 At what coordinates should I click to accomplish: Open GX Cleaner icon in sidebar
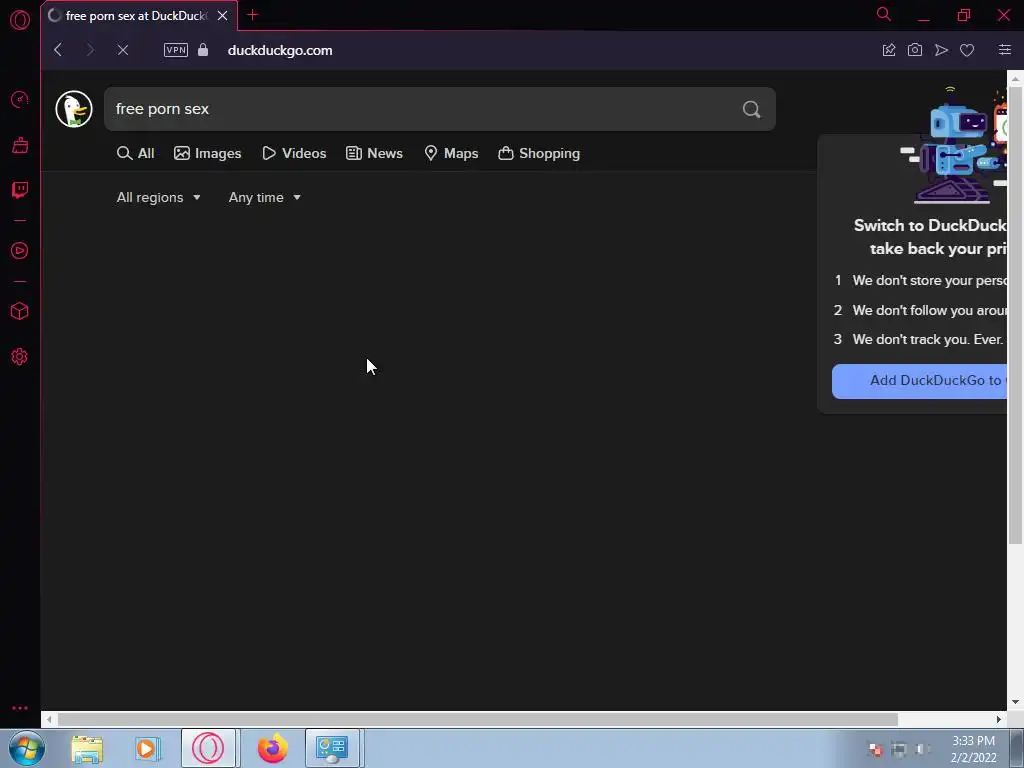[x=20, y=145]
